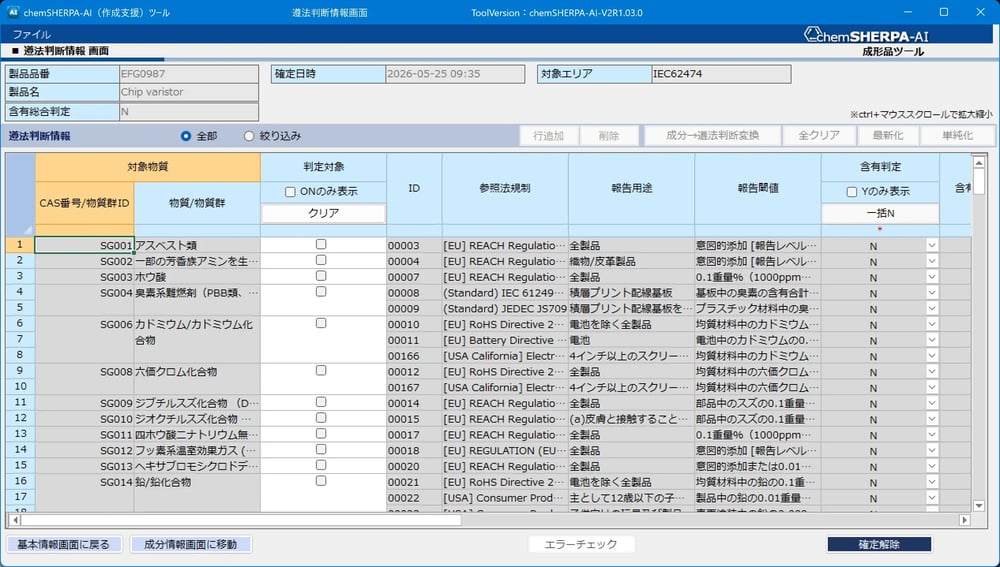Toggle the ONのみ表示 checkbox
Viewport: 1000px width, 567px height.
[290, 191]
